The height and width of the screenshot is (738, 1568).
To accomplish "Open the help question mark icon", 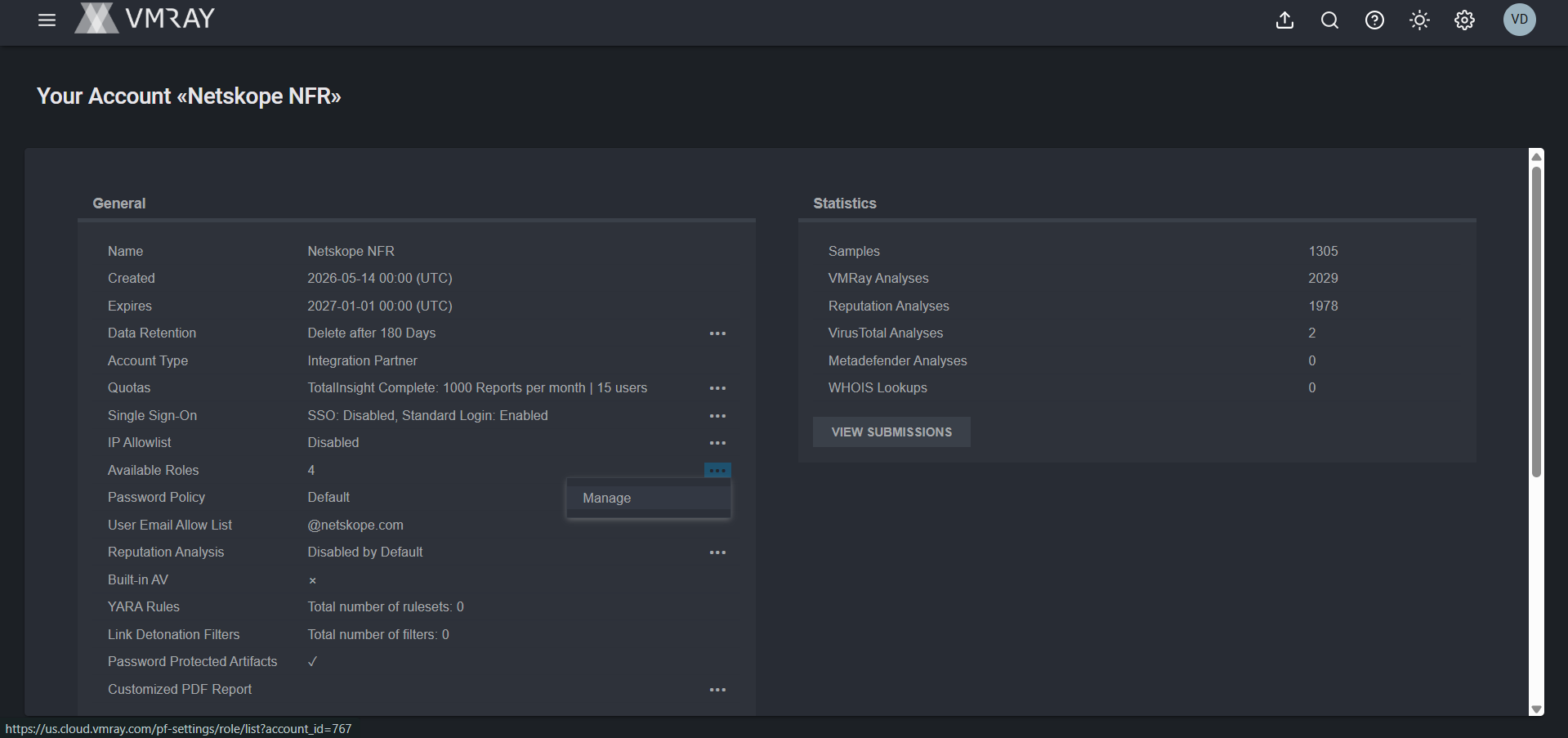I will pyautogui.click(x=1374, y=20).
